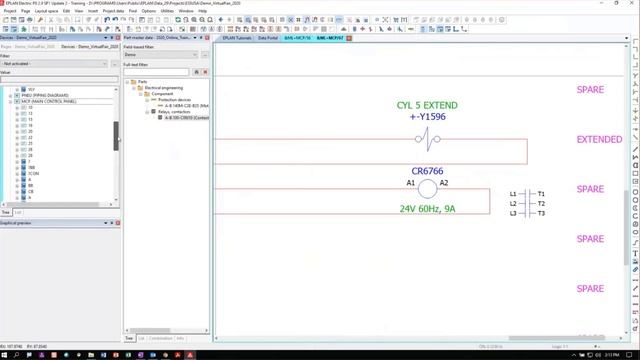Click the orange key icon in the toolbar
Screen dimensions: 640x360
coord(40,20)
